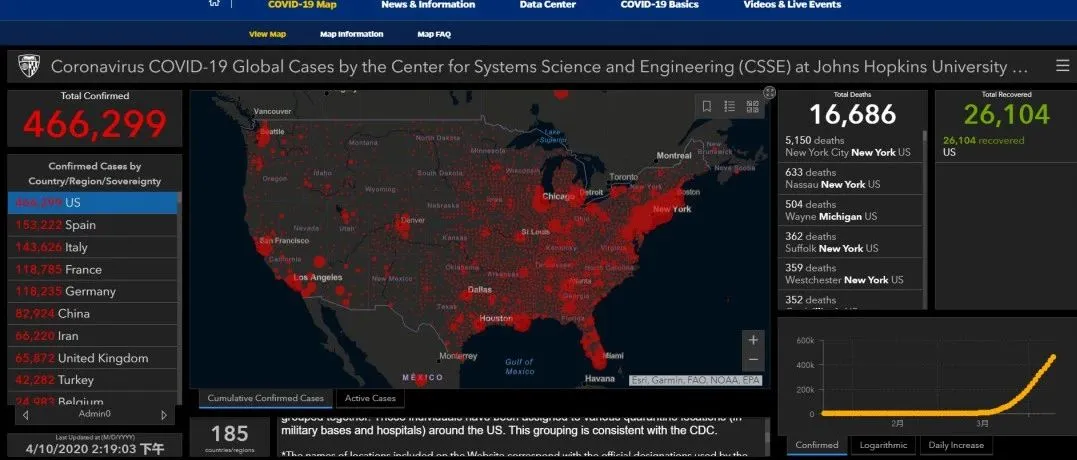Click Wayne Michigan deaths entry
This screenshot has height=460, width=1077.
pos(850,210)
